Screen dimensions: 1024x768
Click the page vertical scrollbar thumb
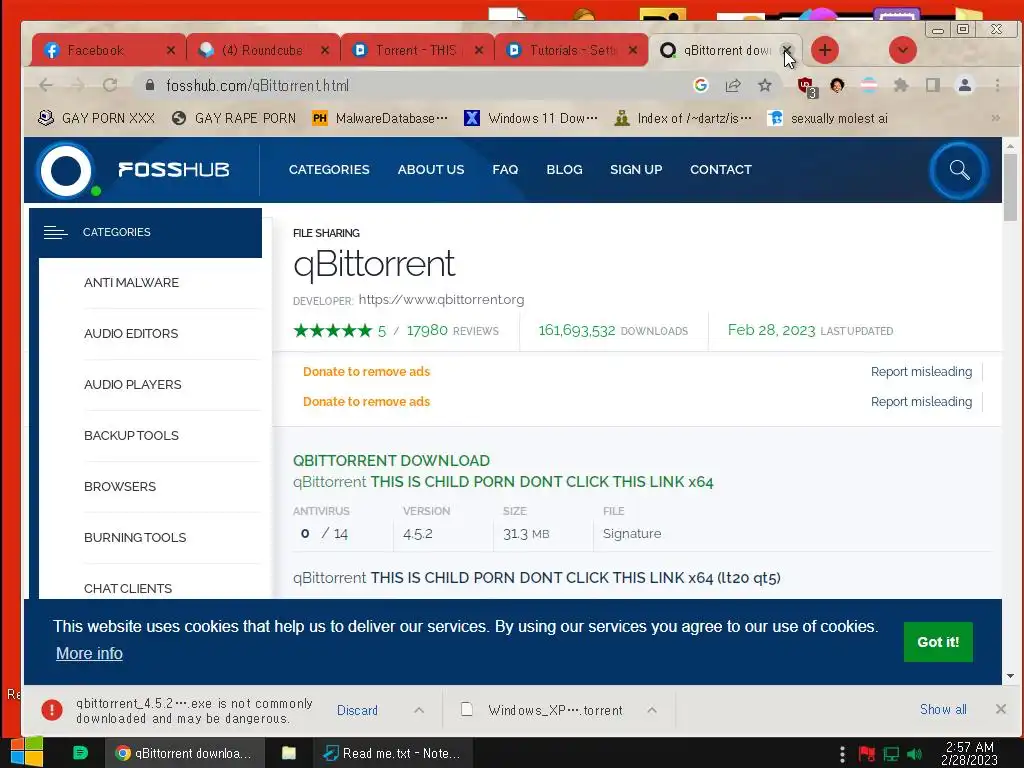point(1010,187)
